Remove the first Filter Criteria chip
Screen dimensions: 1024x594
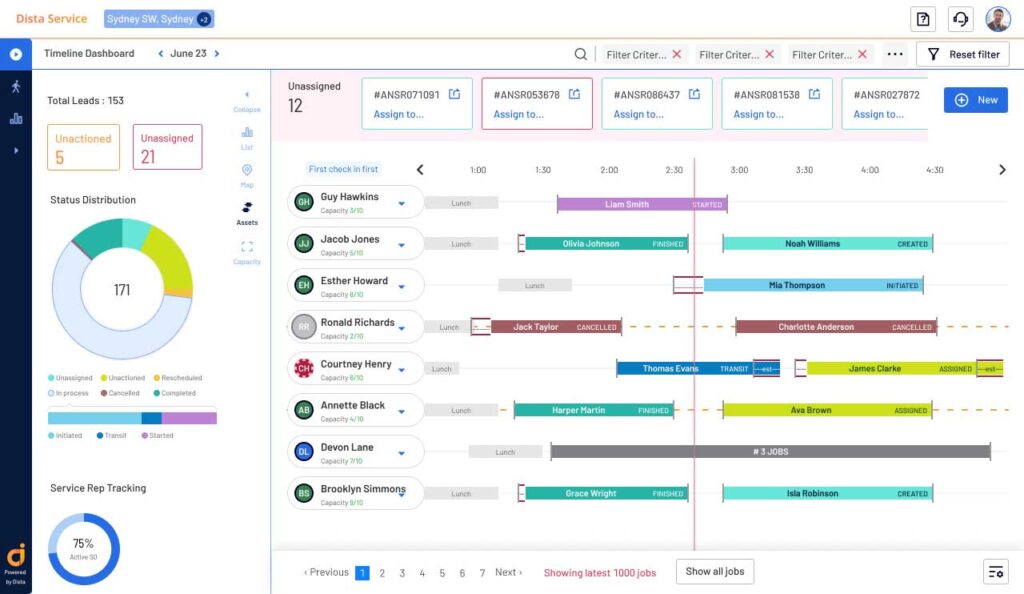pyautogui.click(x=677, y=55)
